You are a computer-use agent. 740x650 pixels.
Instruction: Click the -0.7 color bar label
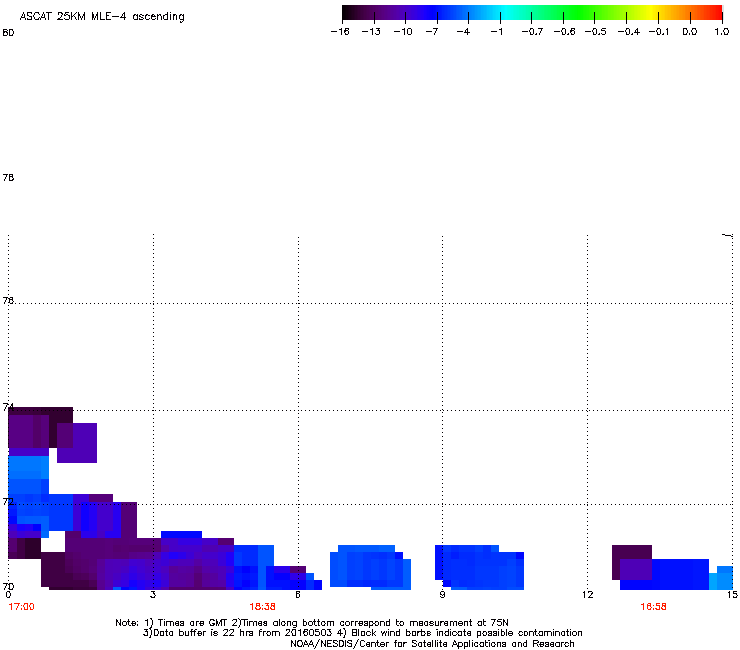(x=532, y=32)
